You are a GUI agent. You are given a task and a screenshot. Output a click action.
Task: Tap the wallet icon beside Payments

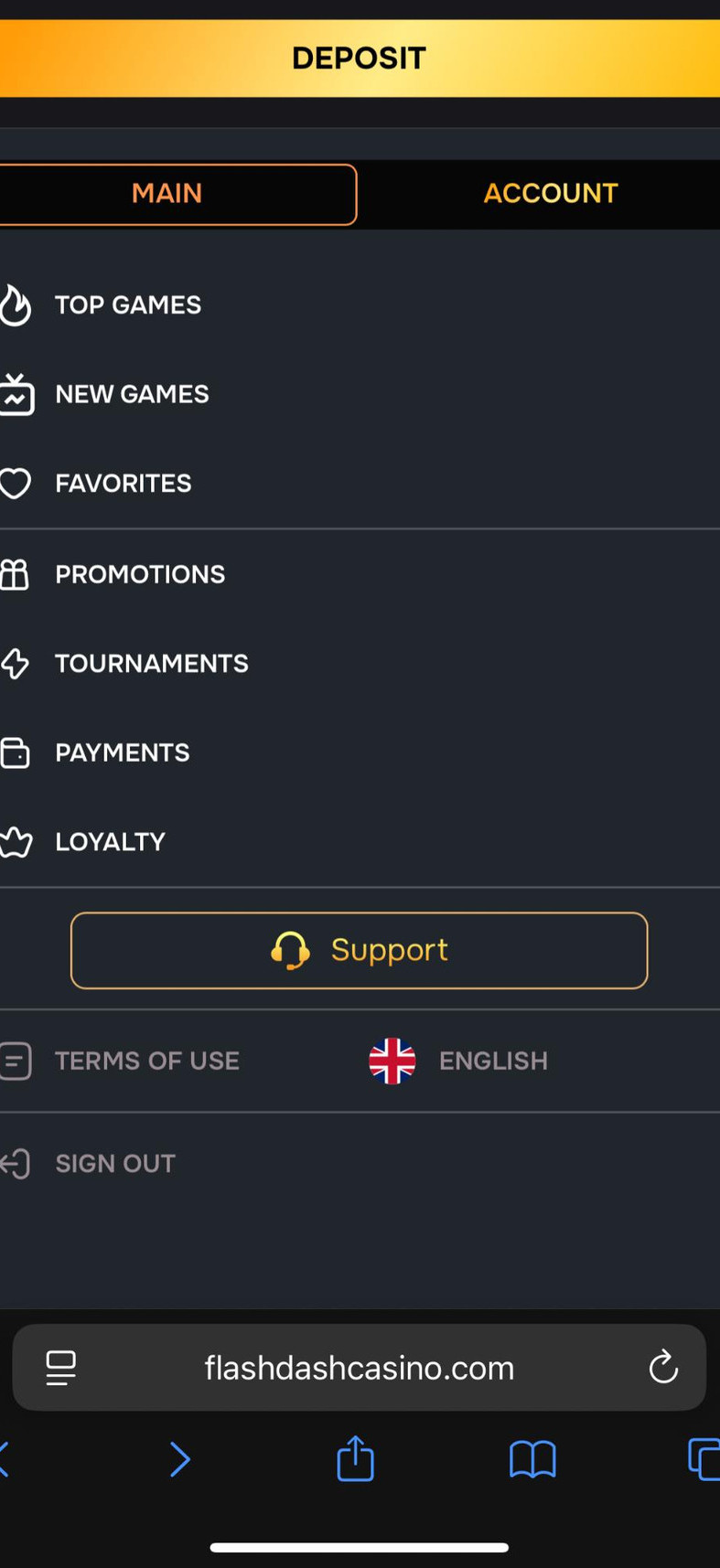(x=15, y=752)
